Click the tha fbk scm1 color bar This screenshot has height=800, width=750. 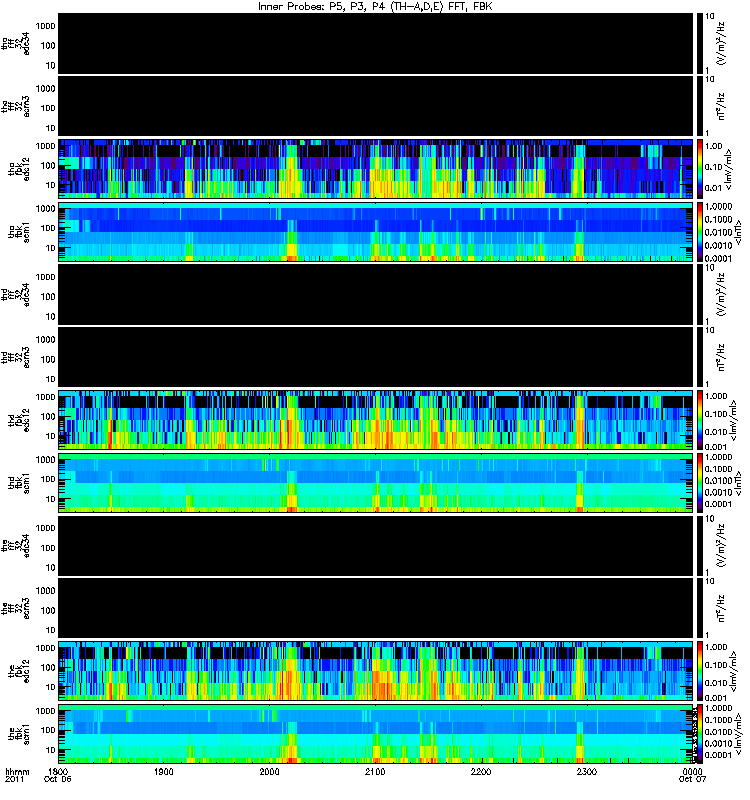(x=699, y=232)
